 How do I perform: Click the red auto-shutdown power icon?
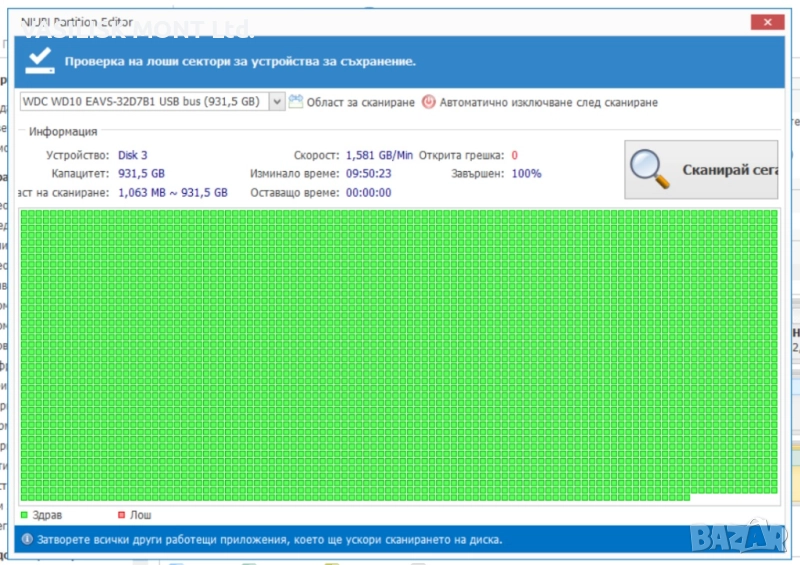pos(429,102)
